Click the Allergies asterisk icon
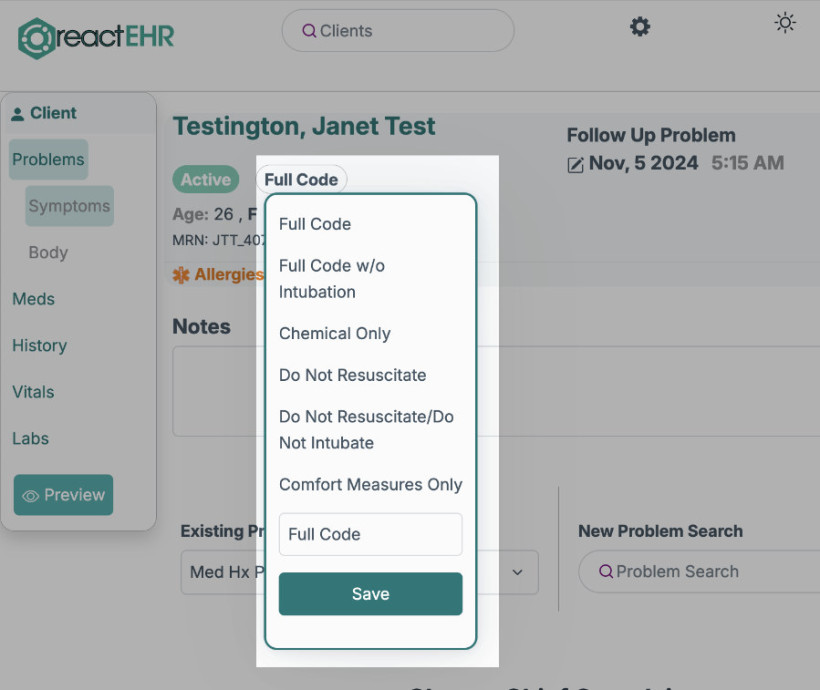Screen dimensions: 820x690 click(181, 275)
